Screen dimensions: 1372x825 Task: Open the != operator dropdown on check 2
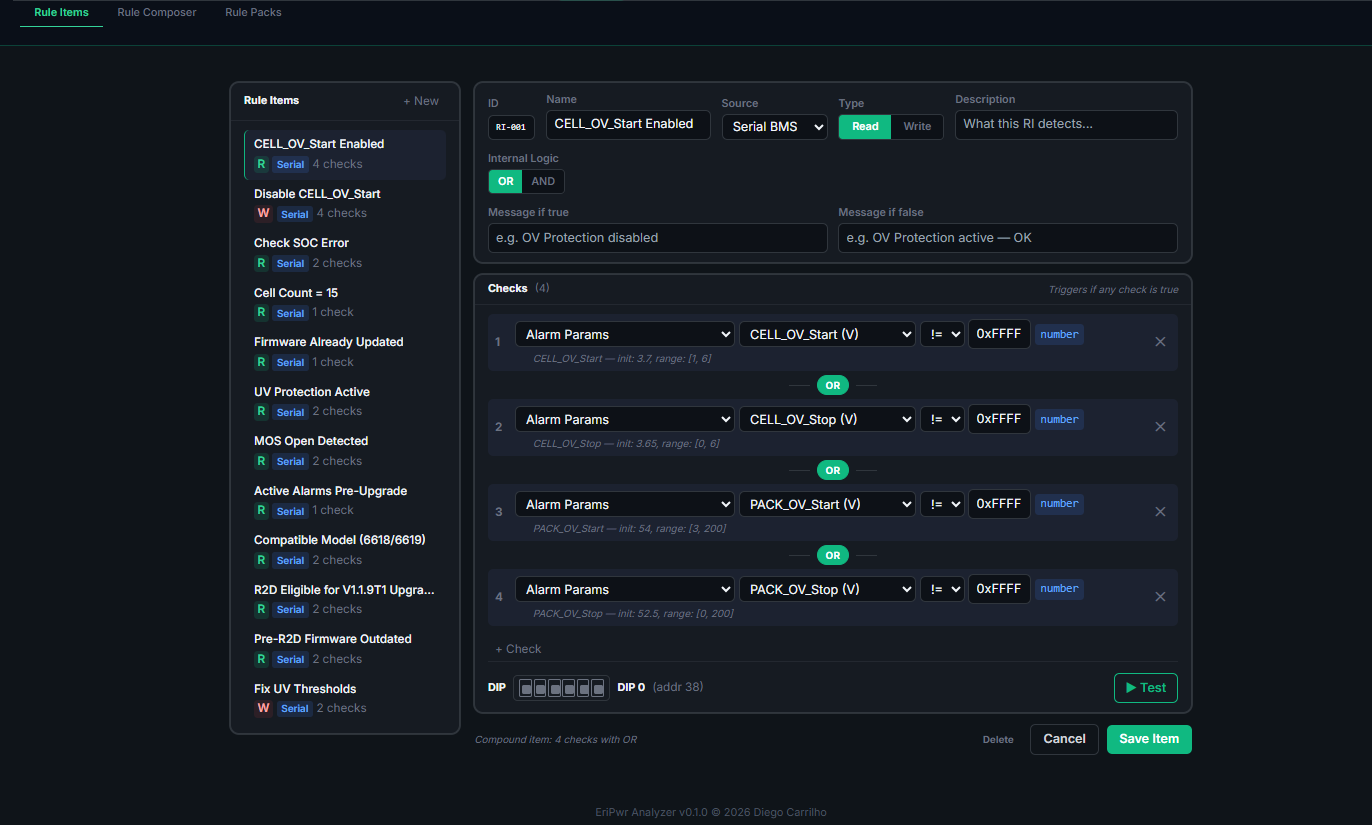pyautogui.click(x=942, y=420)
